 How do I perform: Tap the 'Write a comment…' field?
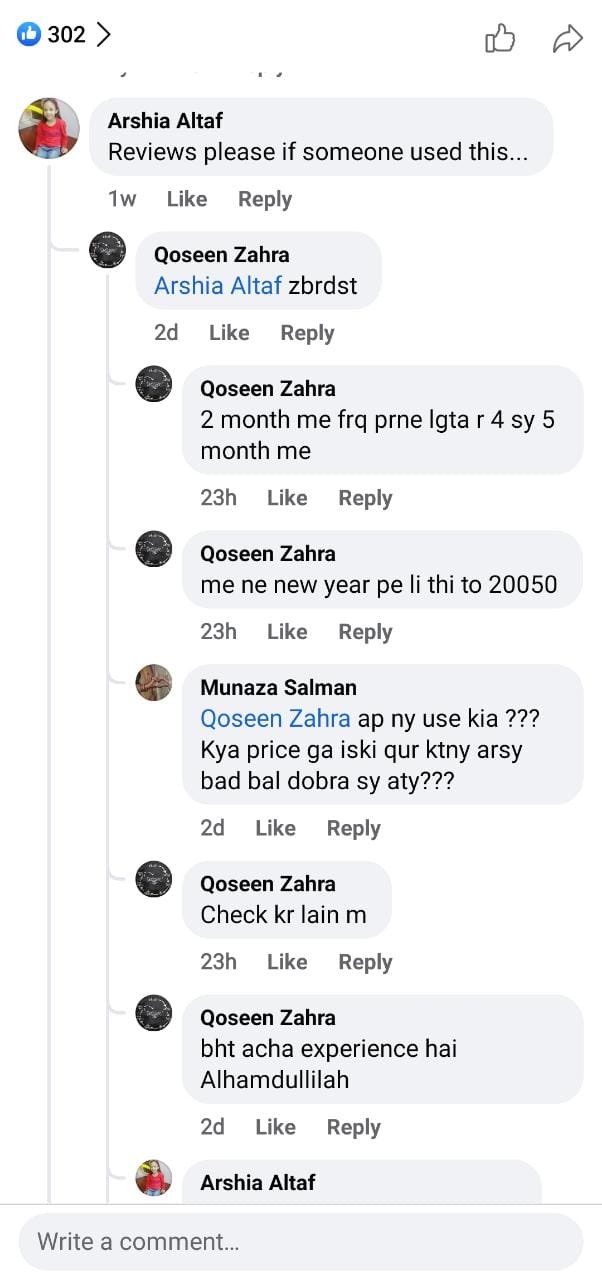tap(300, 1242)
